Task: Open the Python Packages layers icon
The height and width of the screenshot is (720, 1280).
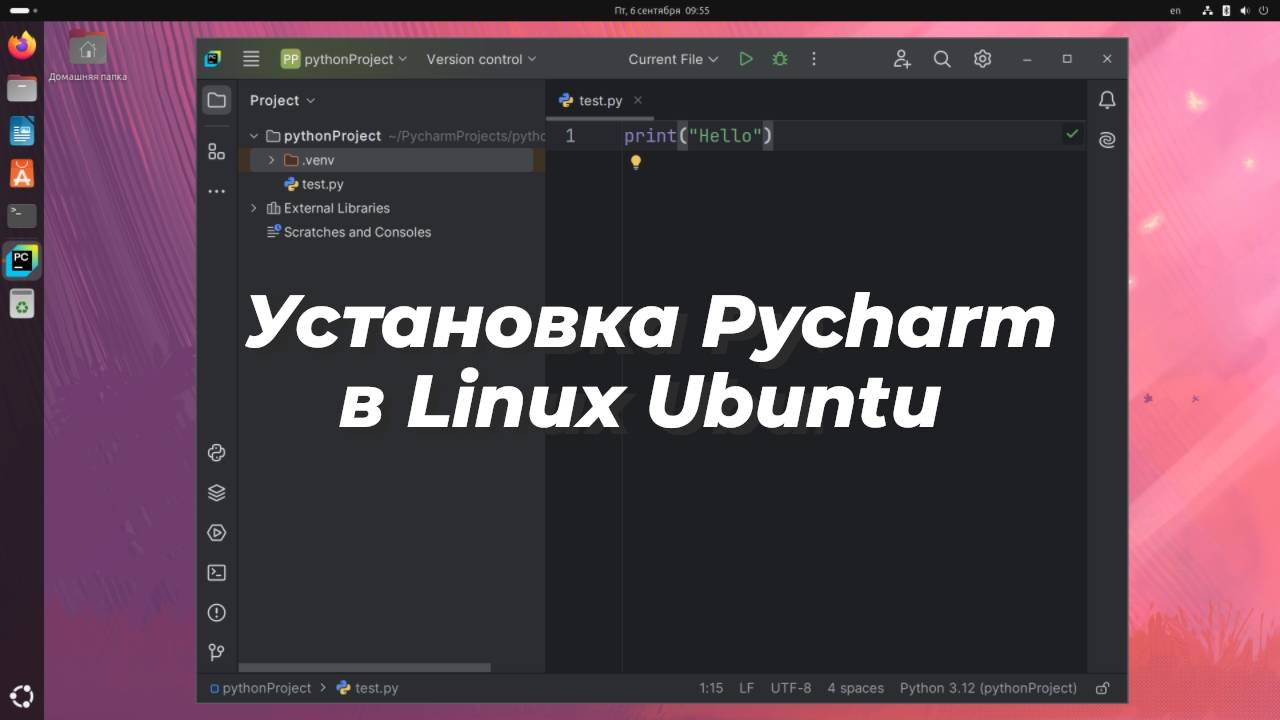Action: point(216,493)
